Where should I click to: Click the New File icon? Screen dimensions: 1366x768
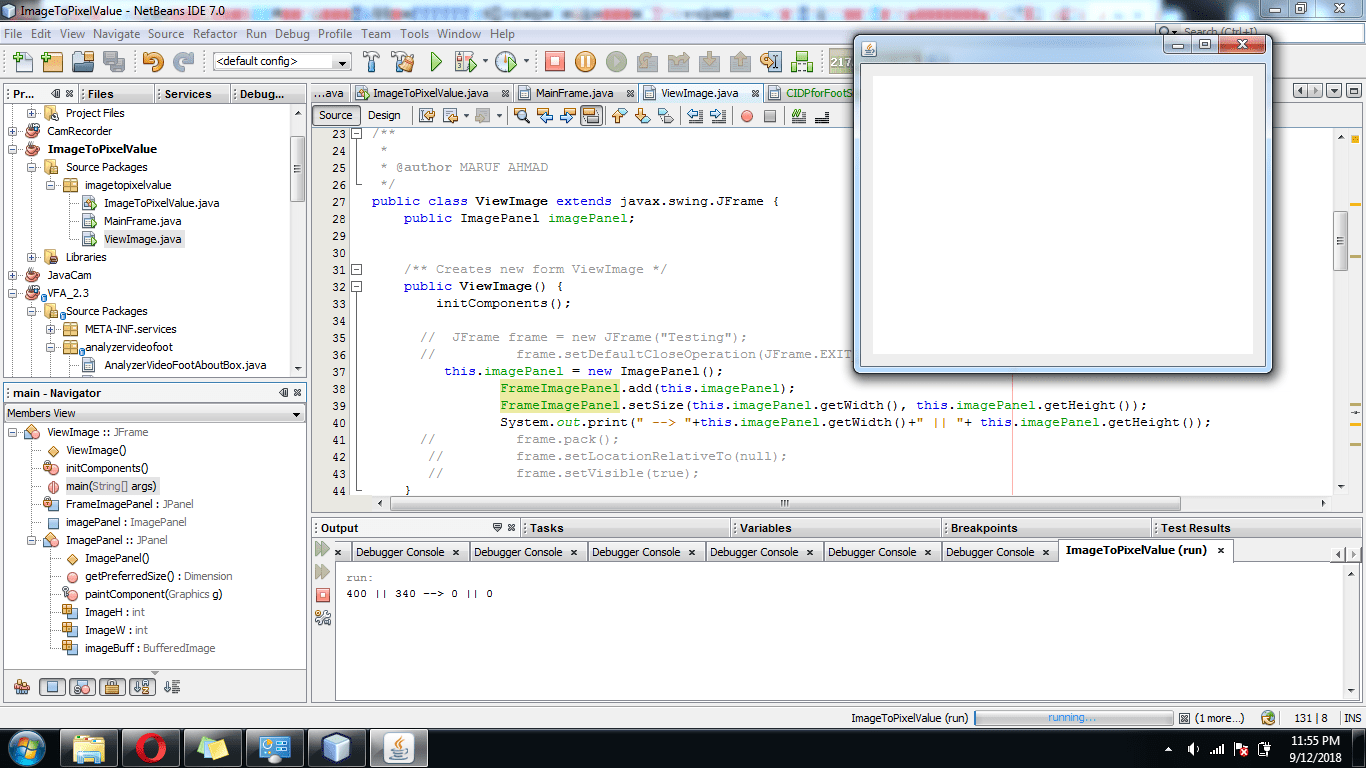tap(22, 61)
